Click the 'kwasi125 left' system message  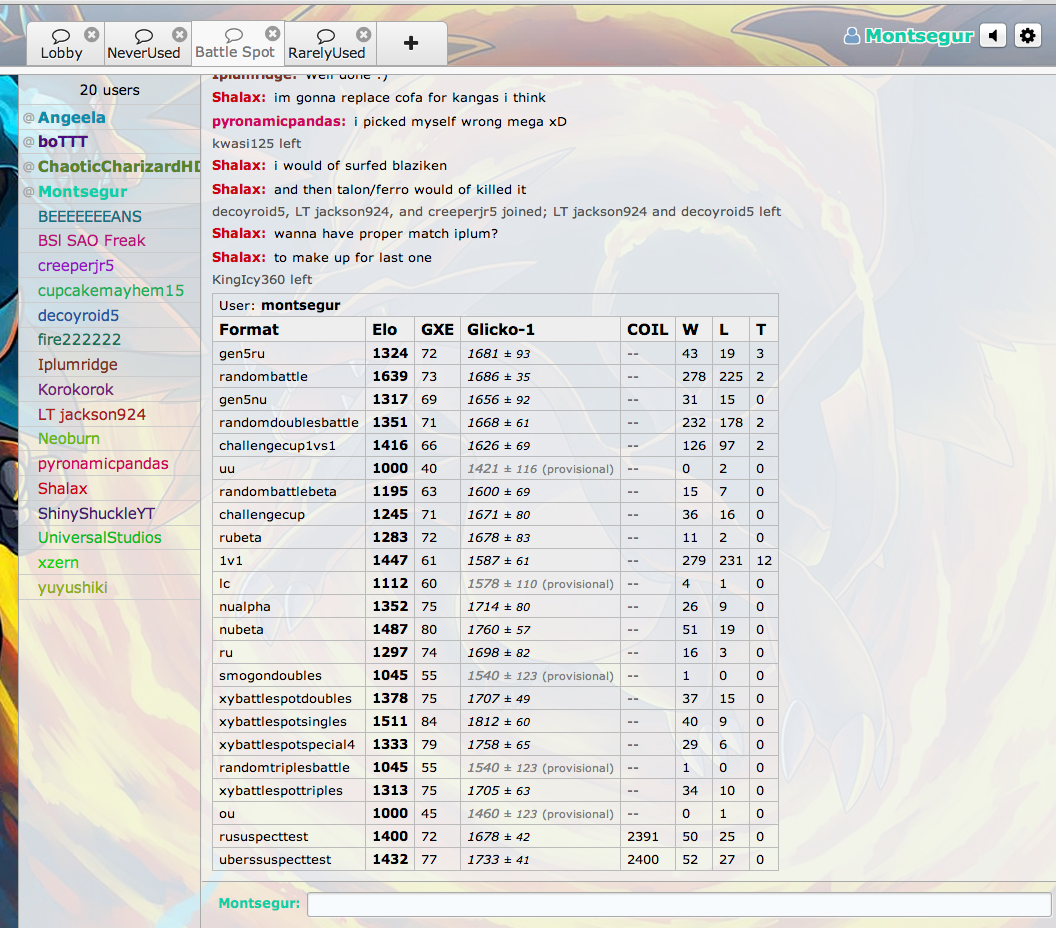[257, 143]
